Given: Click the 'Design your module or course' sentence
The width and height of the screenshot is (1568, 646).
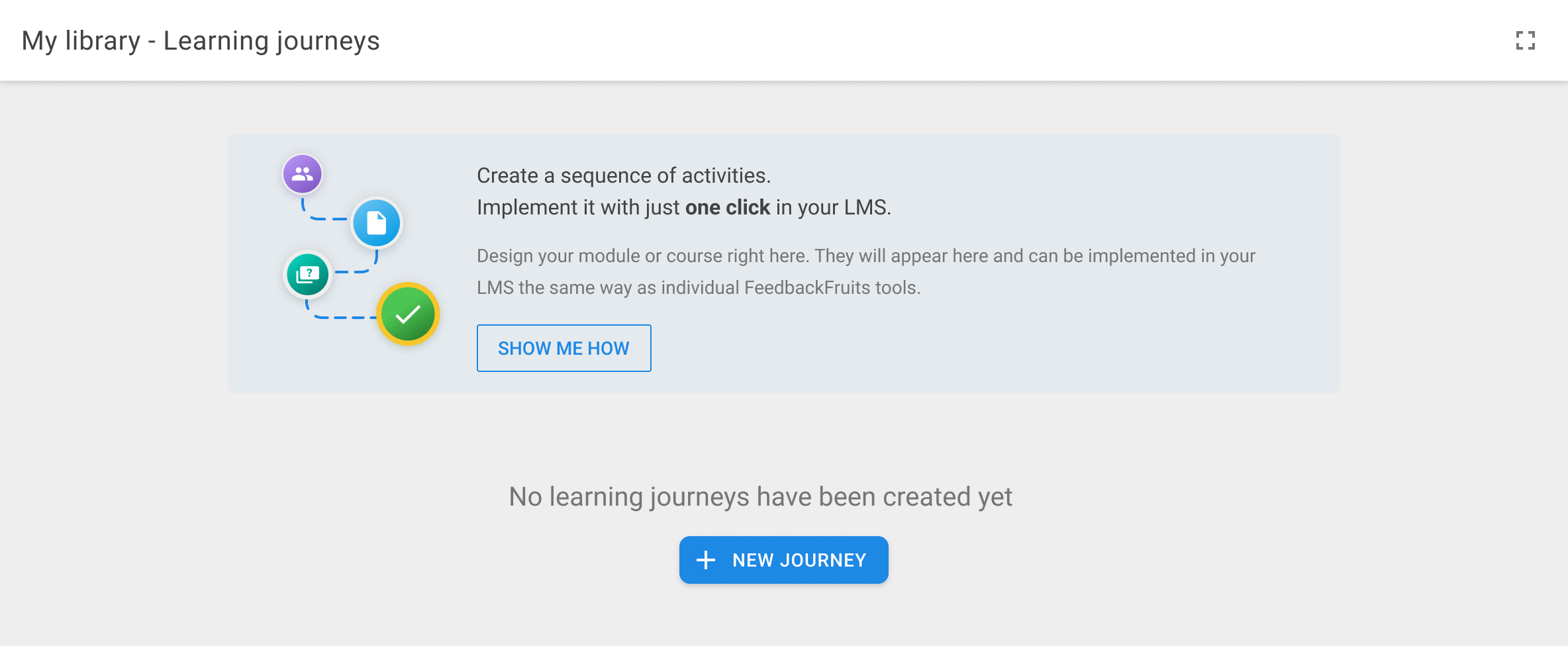Looking at the screenshot, I should pos(642,256).
